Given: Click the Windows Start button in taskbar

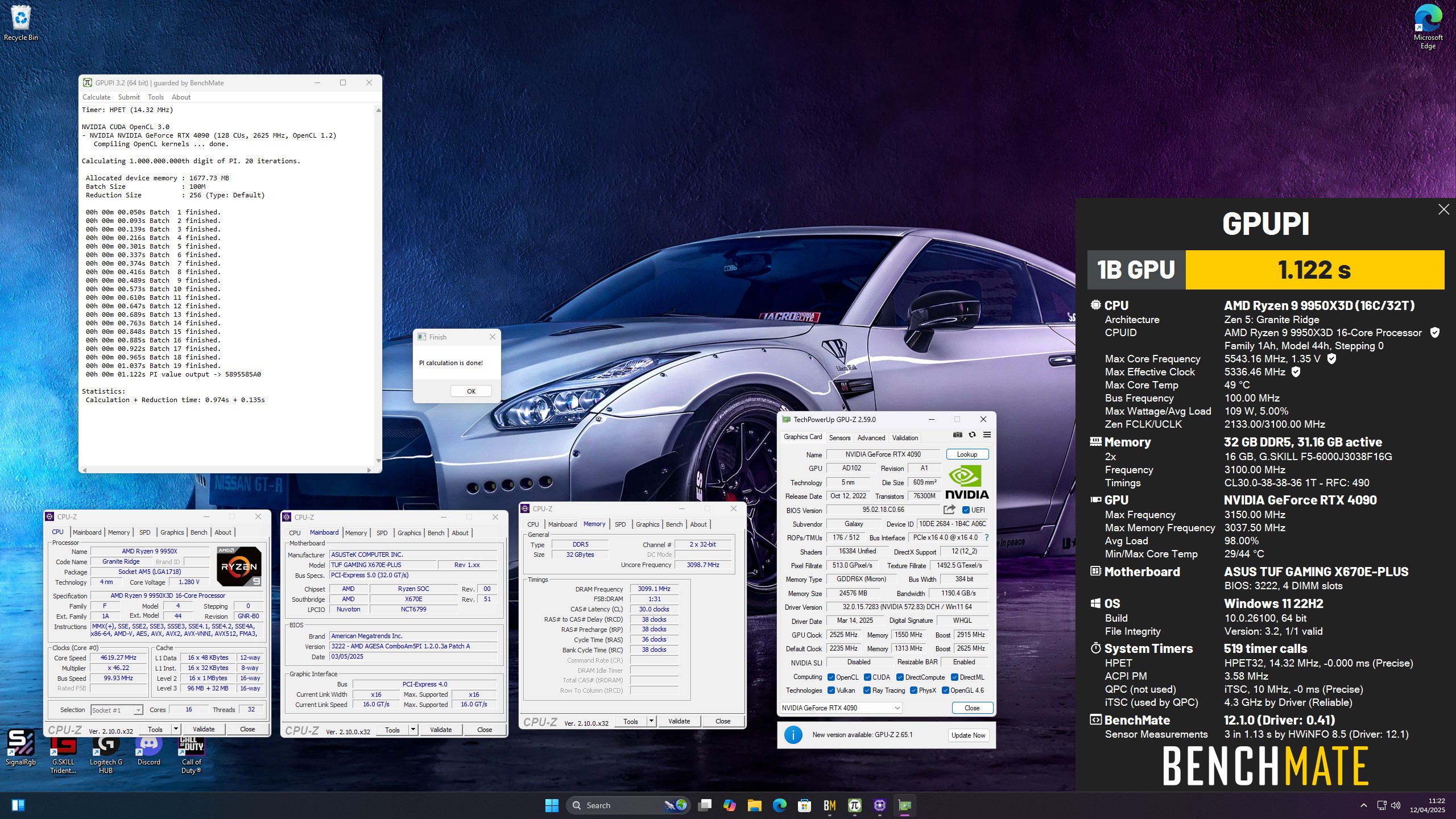Looking at the screenshot, I should pyautogui.click(x=552, y=805).
